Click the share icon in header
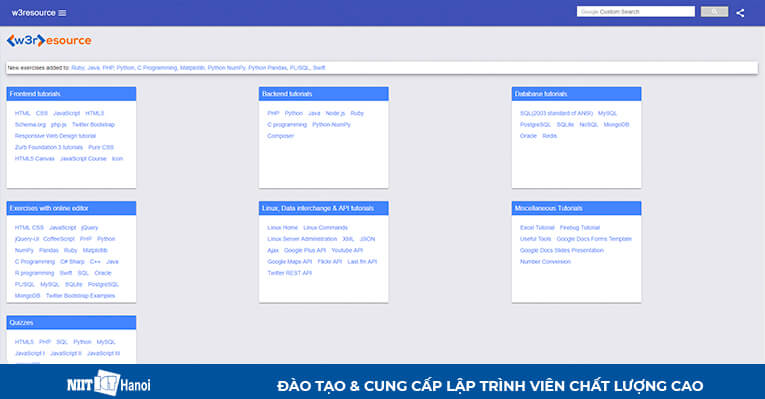 (740, 13)
